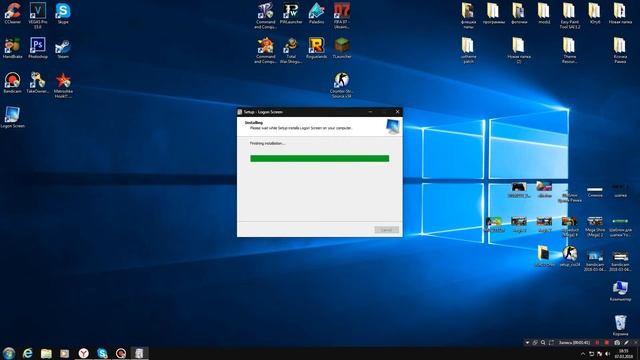Select the Matreshka red star icon
Screen dimensions: 640x360
pyautogui.click(x=63, y=85)
